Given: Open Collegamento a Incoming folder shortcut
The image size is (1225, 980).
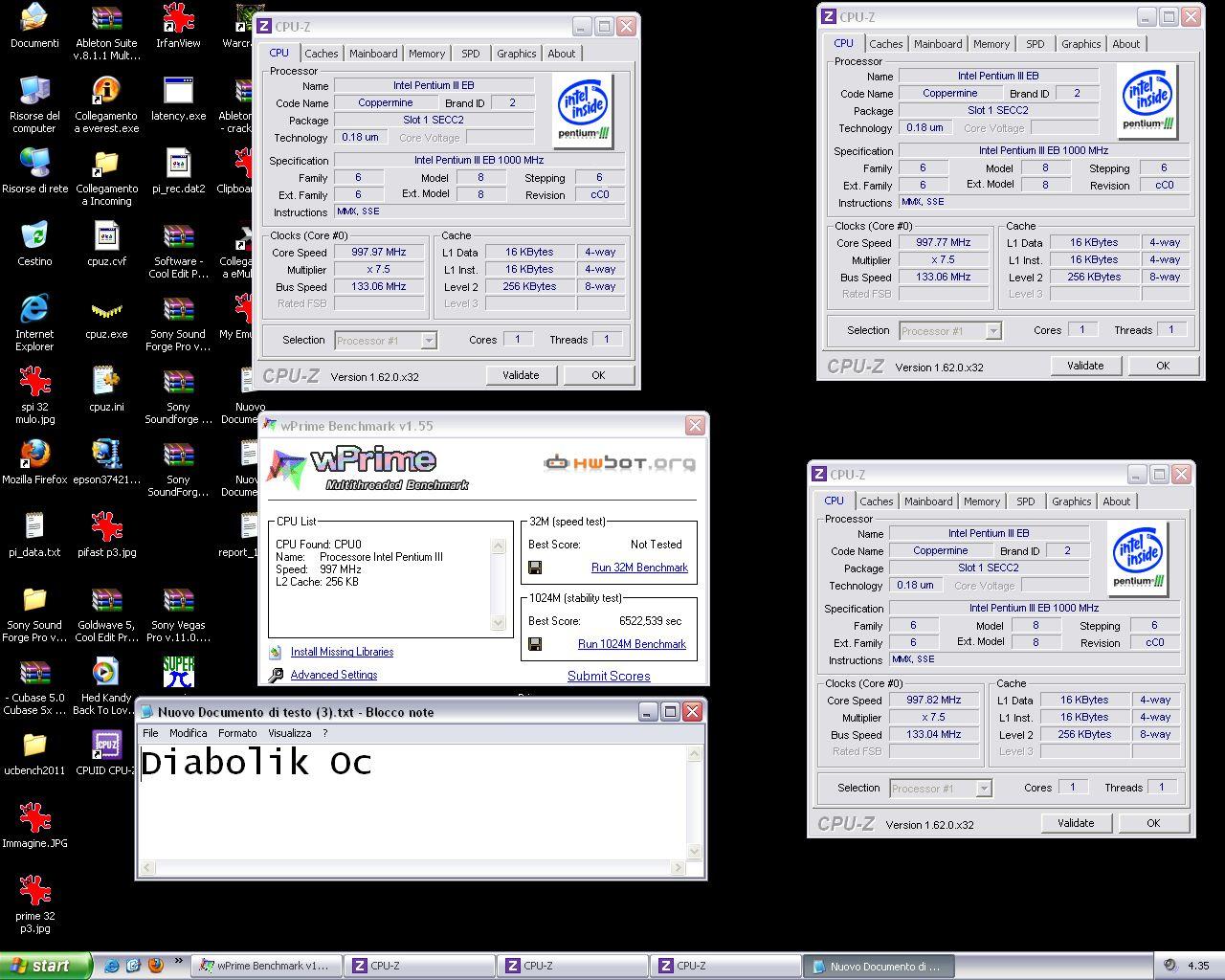Looking at the screenshot, I should (106, 178).
